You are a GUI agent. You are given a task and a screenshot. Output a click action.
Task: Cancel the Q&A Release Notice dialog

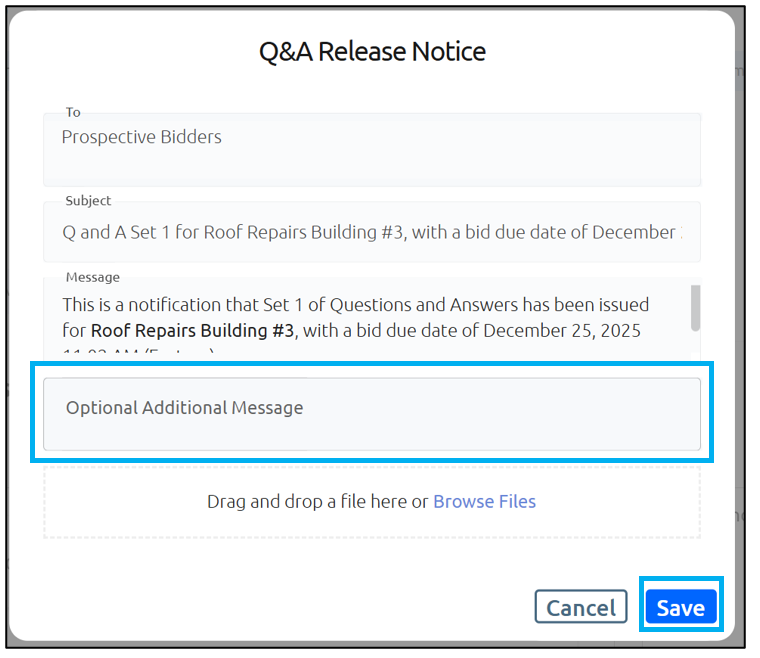[580, 607]
